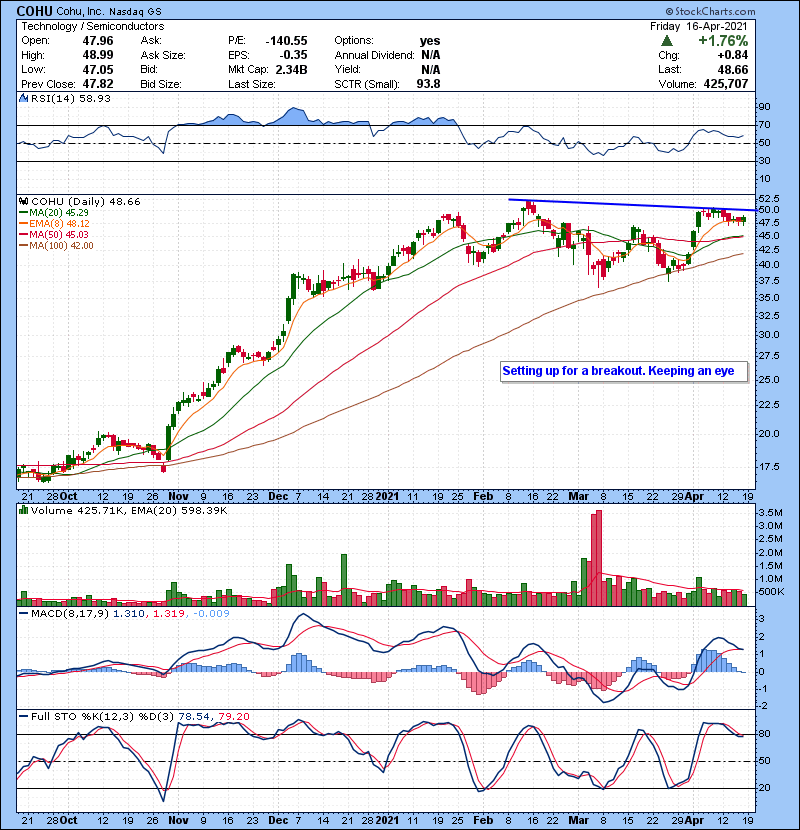Viewport: 800px width, 830px height.
Task: Click the Volume 425.71K, EMA(20) label
Action: point(129,510)
